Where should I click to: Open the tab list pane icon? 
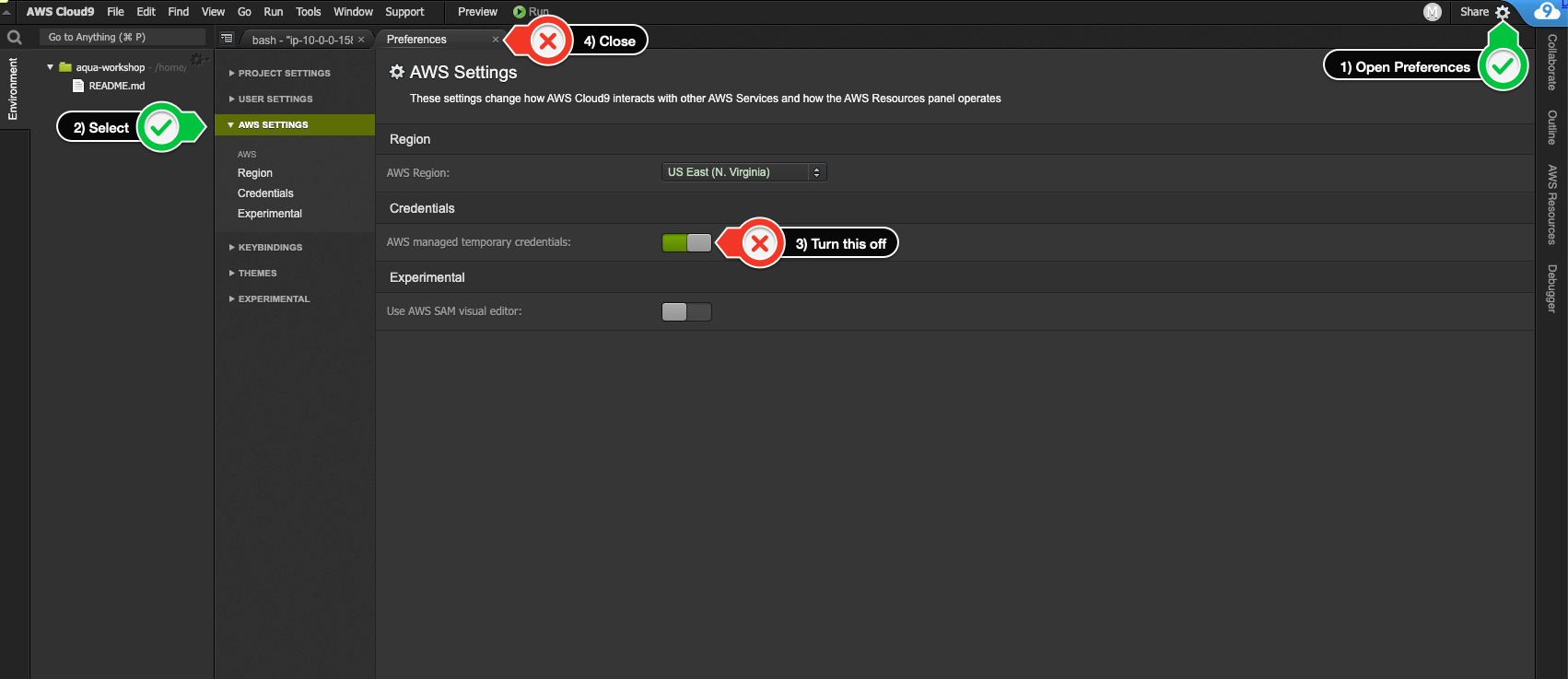(227, 38)
